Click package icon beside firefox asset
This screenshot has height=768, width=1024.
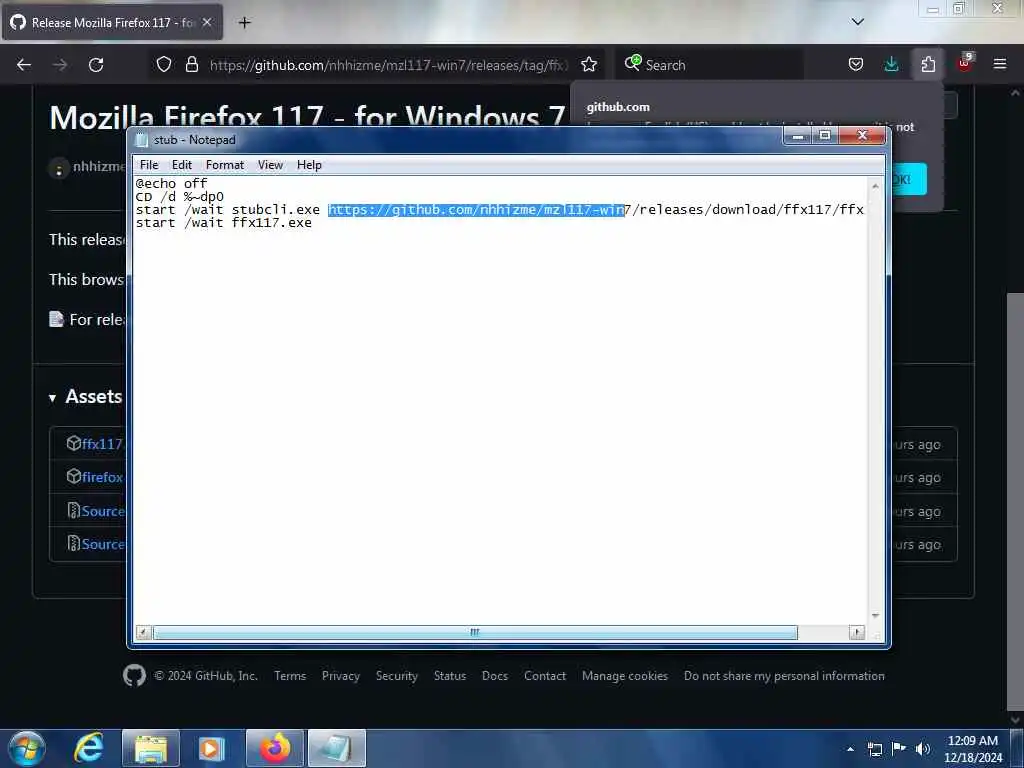click(74, 477)
